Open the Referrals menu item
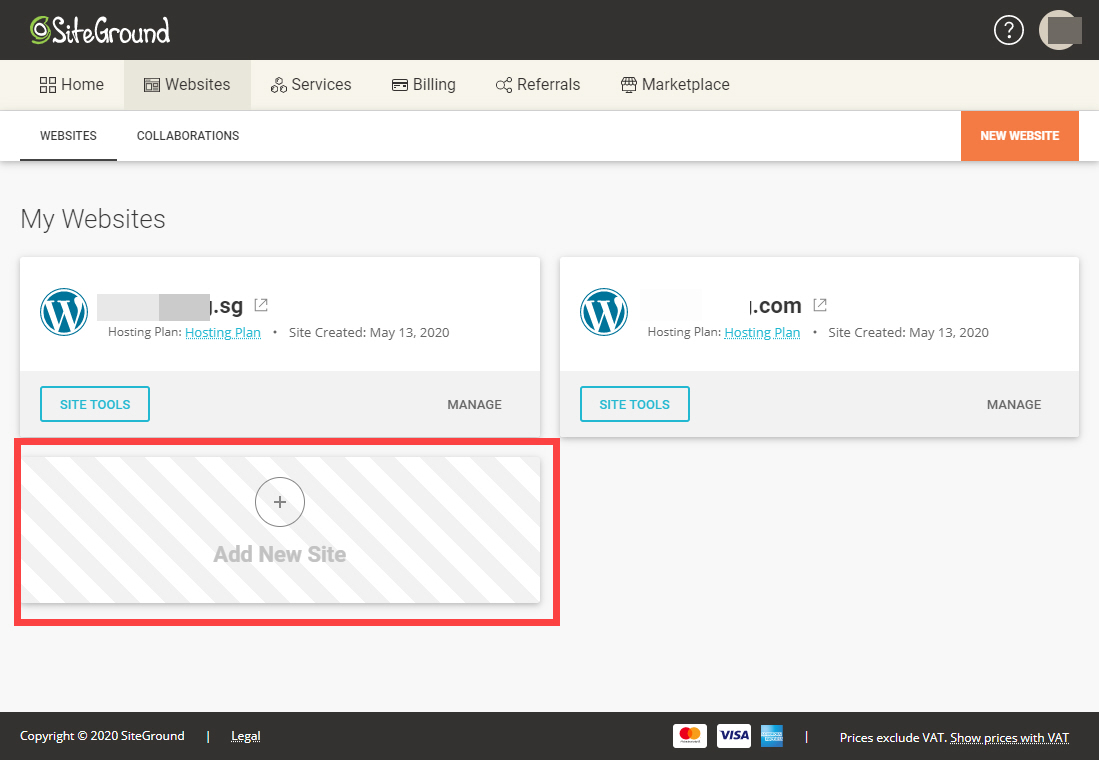Screen dimensions: 1099x760 pos(538,85)
